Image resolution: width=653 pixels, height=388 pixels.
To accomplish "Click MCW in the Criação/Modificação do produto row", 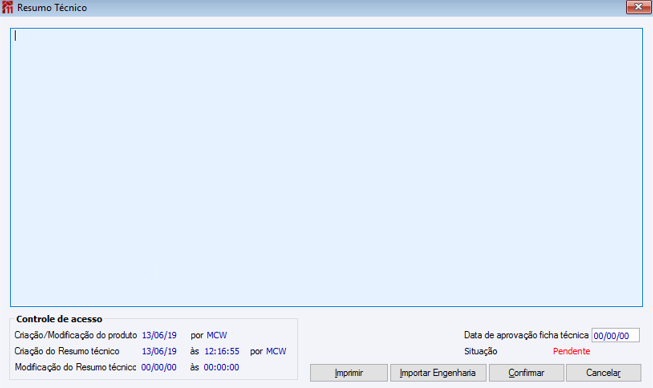I will click(217, 335).
